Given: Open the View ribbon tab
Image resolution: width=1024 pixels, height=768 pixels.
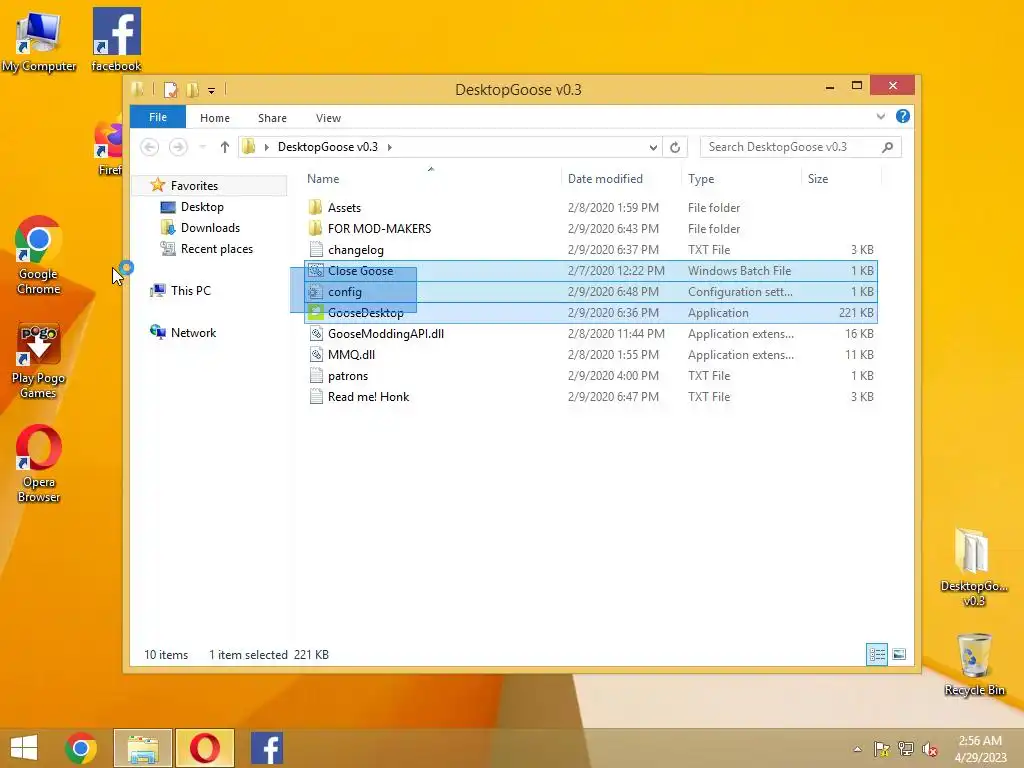Looking at the screenshot, I should (328, 118).
